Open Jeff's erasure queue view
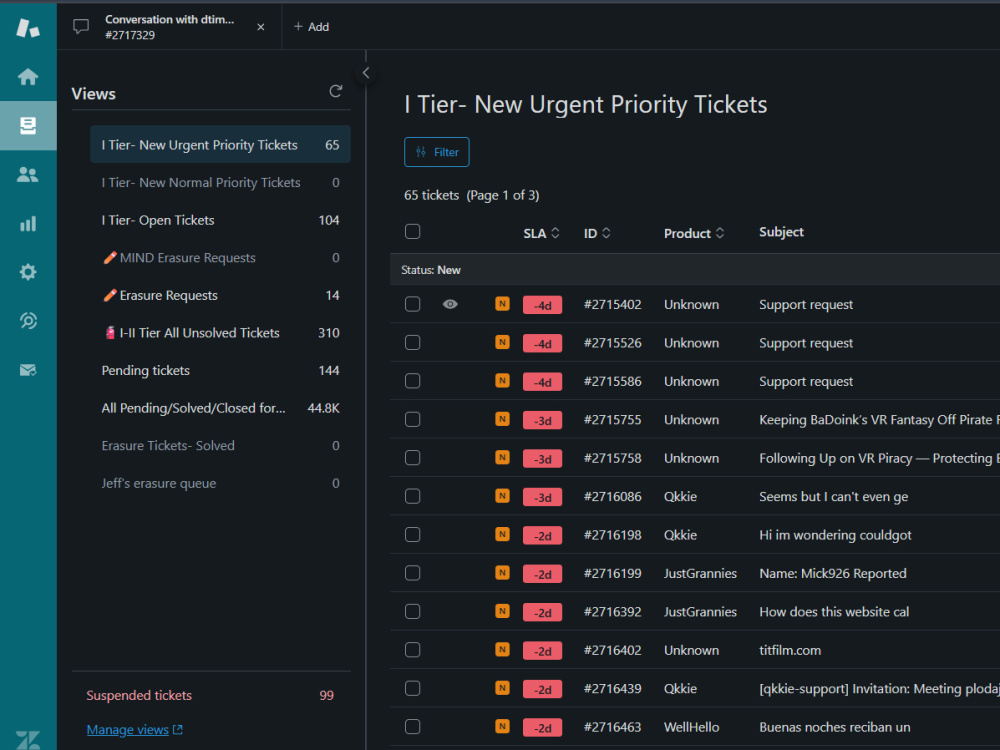1000x750 pixels. tap(220, 483)
